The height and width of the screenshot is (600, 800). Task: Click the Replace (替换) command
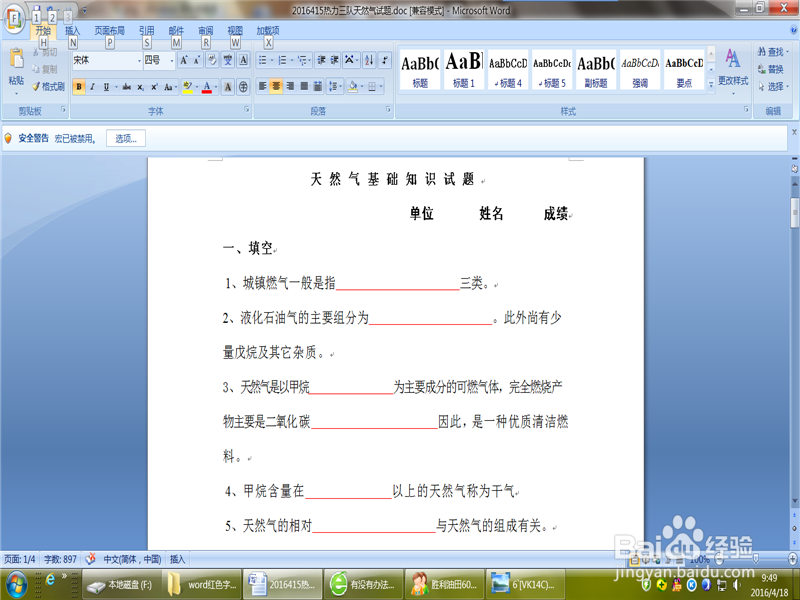(775, 69)
